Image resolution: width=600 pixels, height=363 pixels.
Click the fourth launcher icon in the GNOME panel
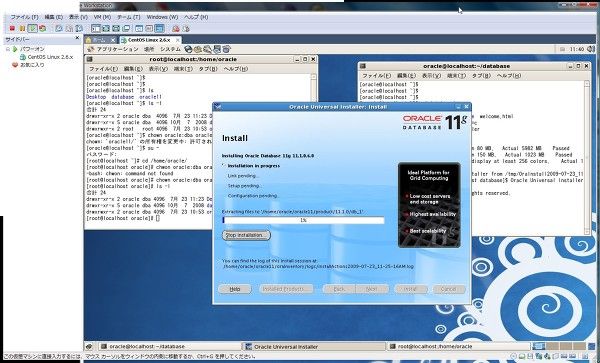(x=217, y=49)
